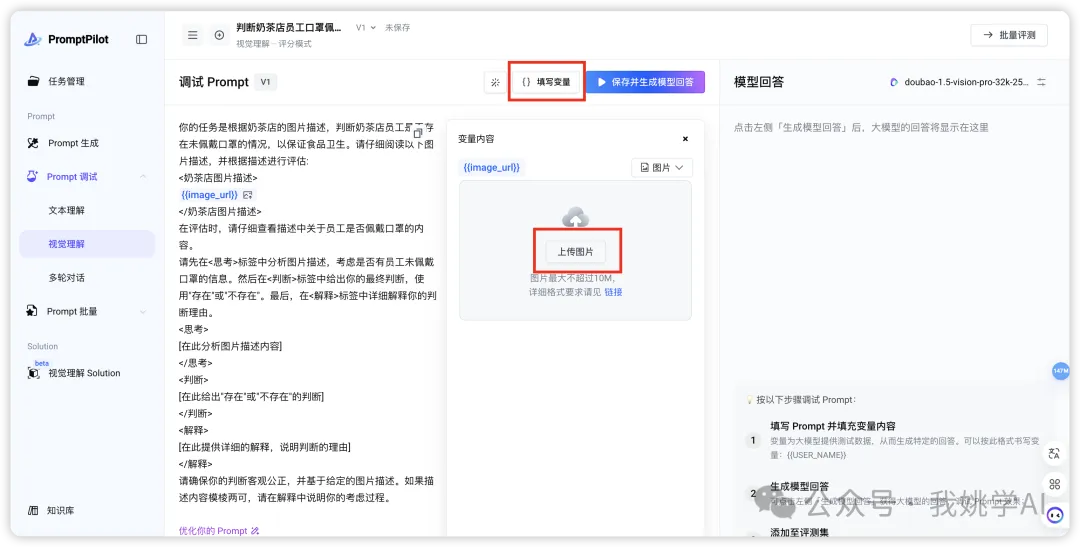The height and width of the screenshot is (547, 1080).
Task: Open the 链接 format requirements link
Action: pos(613,292)
